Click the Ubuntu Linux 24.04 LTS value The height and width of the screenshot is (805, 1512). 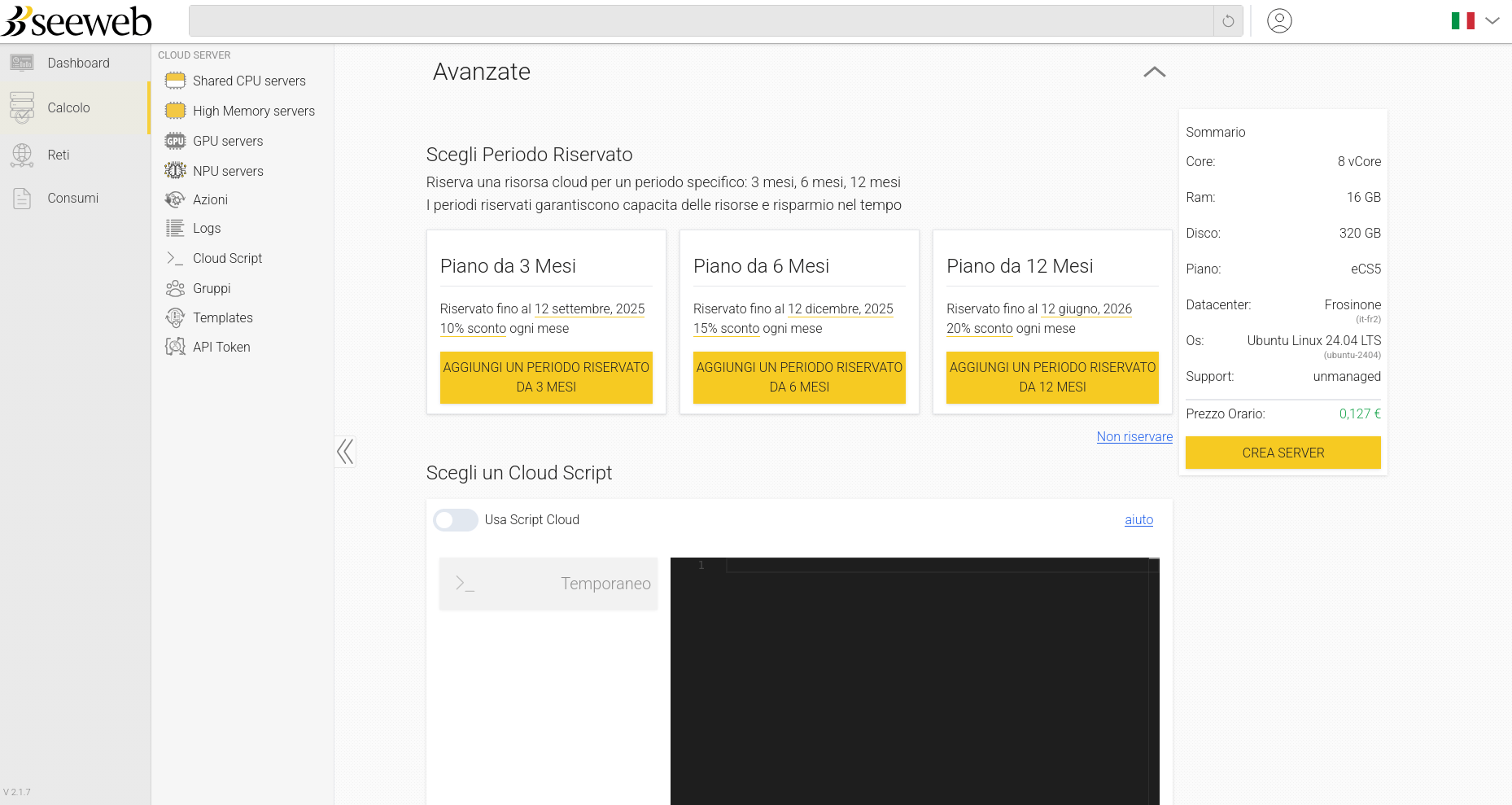coord(1314,341)
